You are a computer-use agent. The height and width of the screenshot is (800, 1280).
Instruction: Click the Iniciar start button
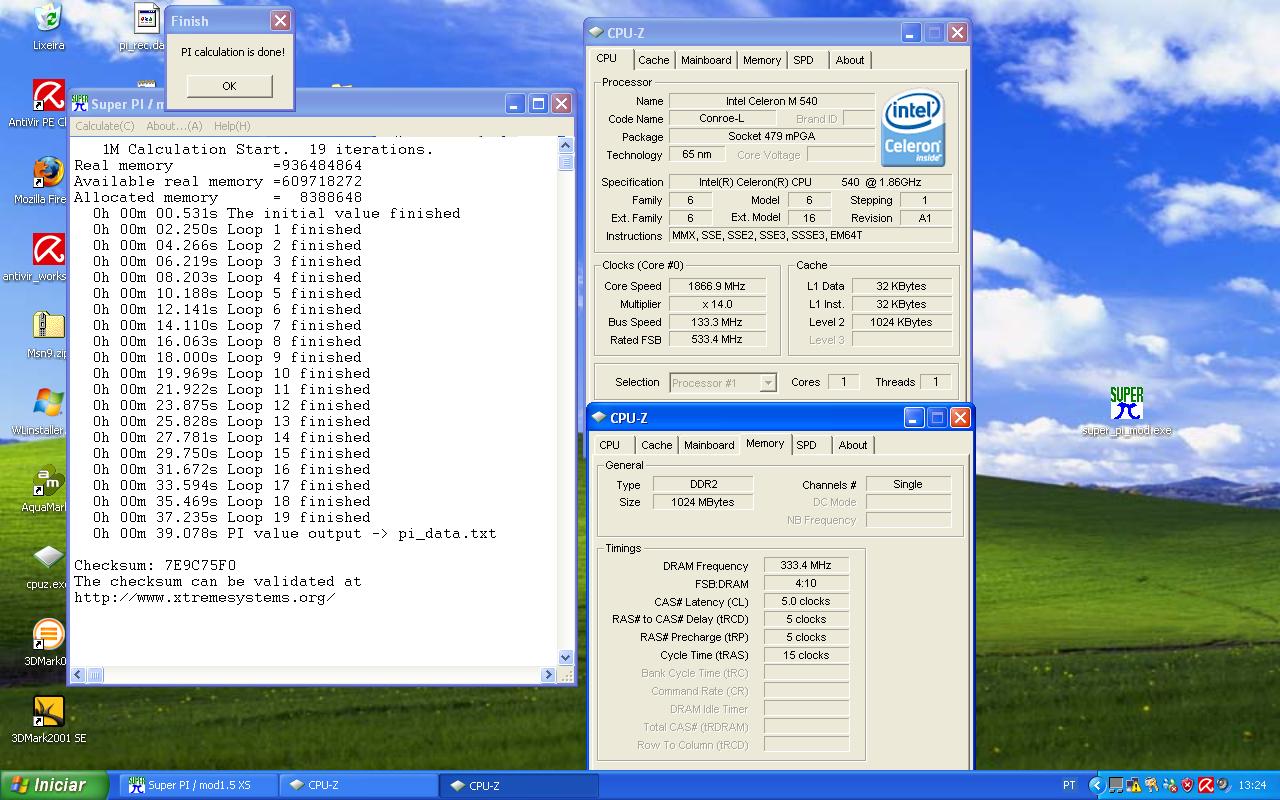click(x=54, y=785)
